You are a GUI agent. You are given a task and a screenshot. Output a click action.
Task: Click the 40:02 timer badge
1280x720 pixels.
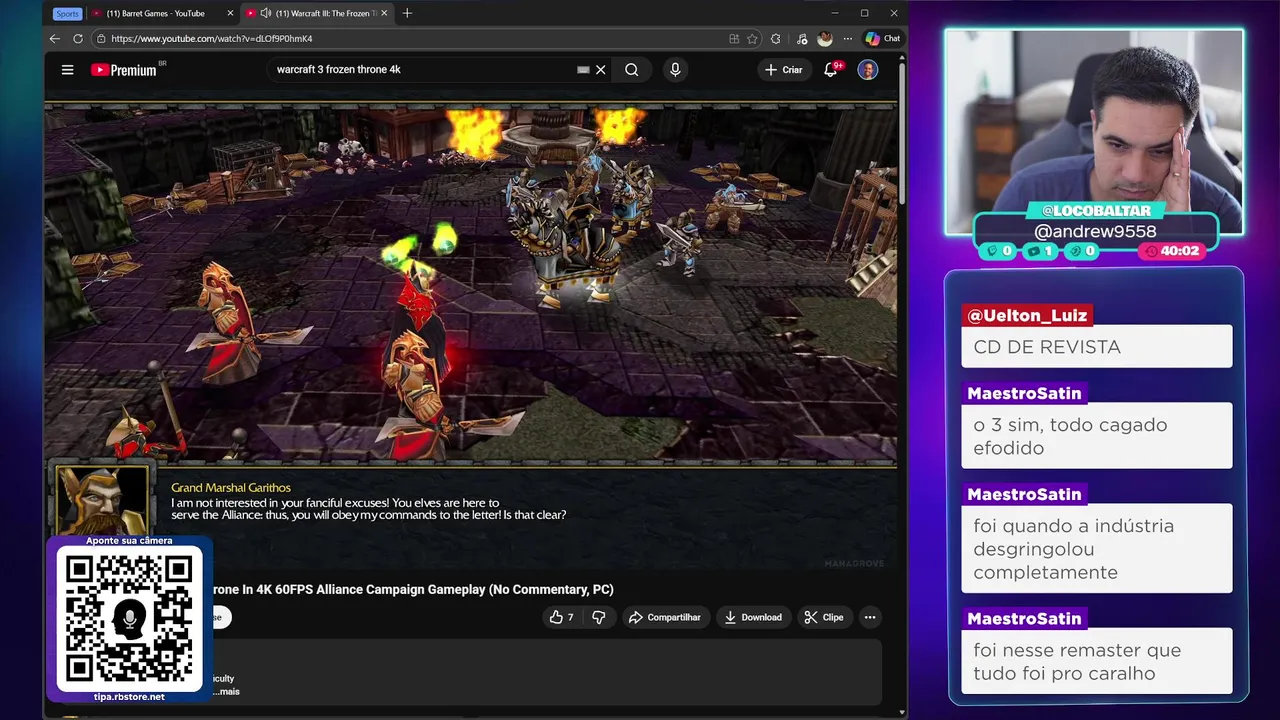[x=1173, y=251]
